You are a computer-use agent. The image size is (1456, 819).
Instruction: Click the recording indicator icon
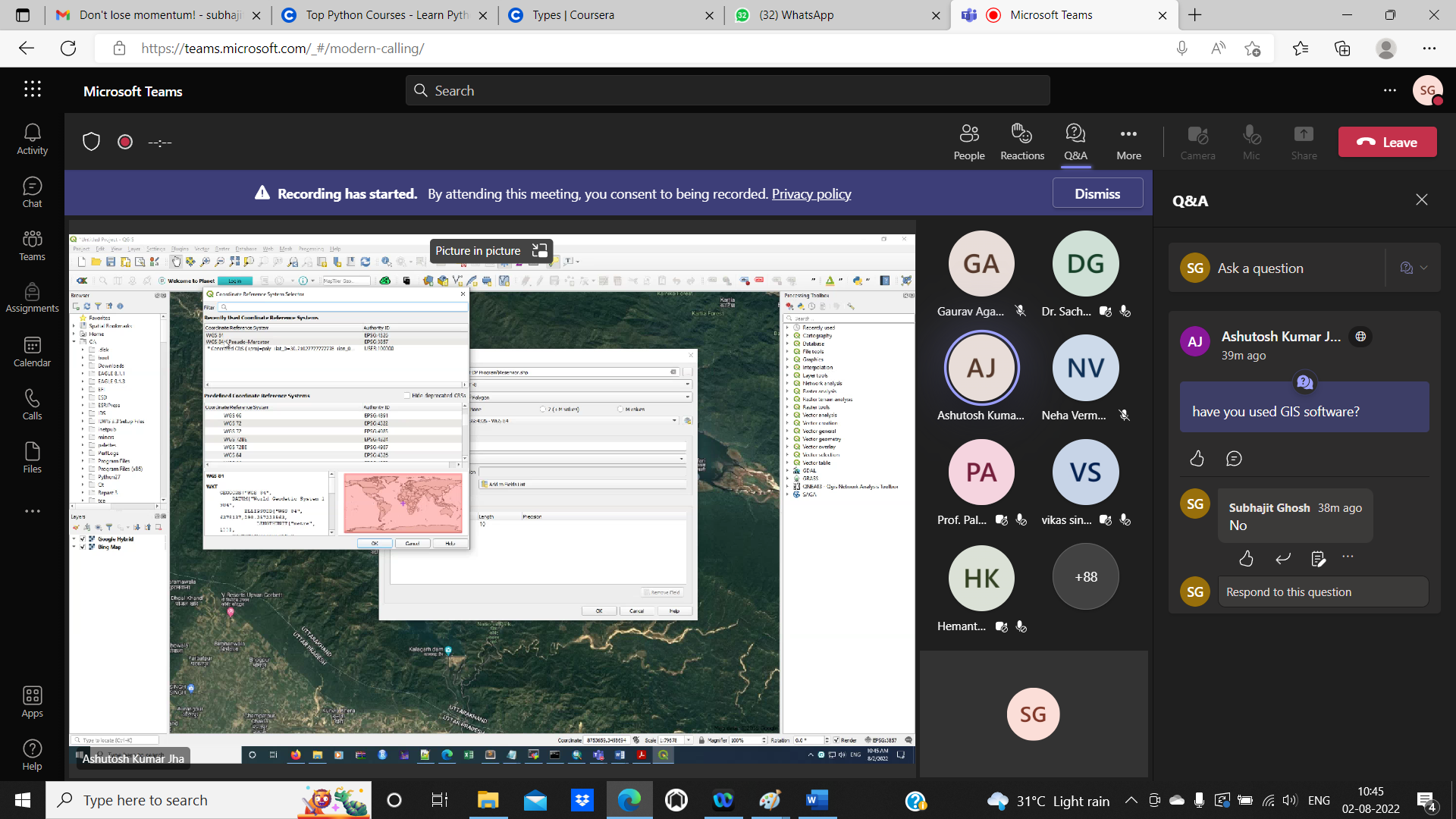click(x=125, y=142)
